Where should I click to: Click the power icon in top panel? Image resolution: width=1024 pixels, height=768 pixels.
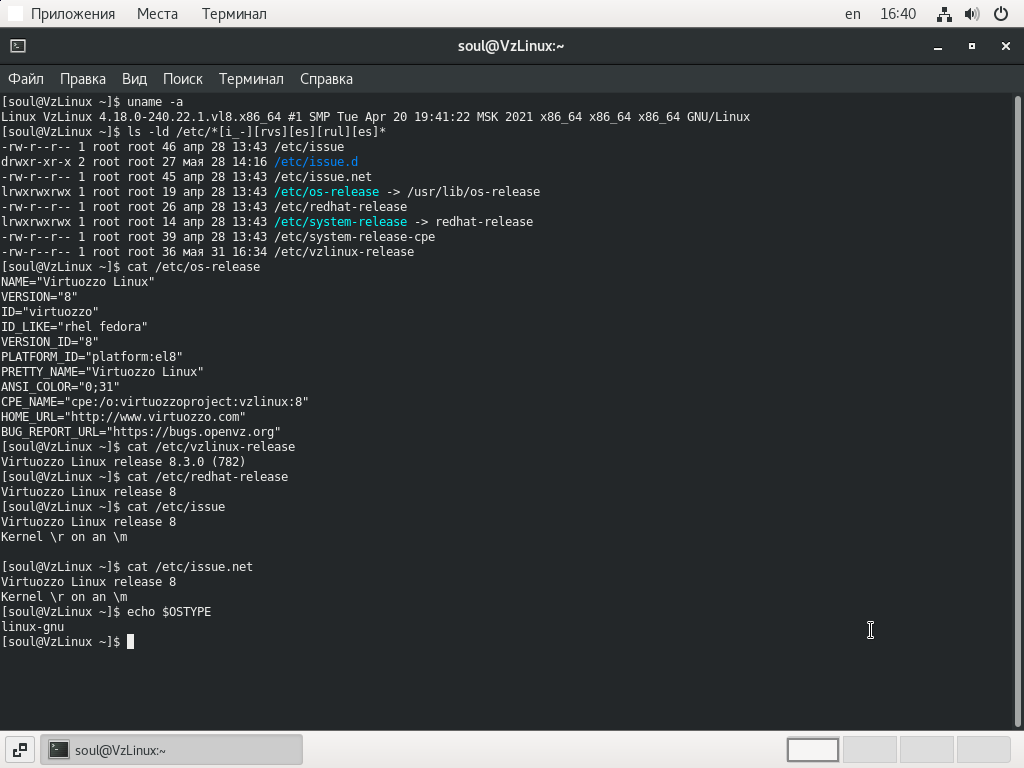(1000, 14)
